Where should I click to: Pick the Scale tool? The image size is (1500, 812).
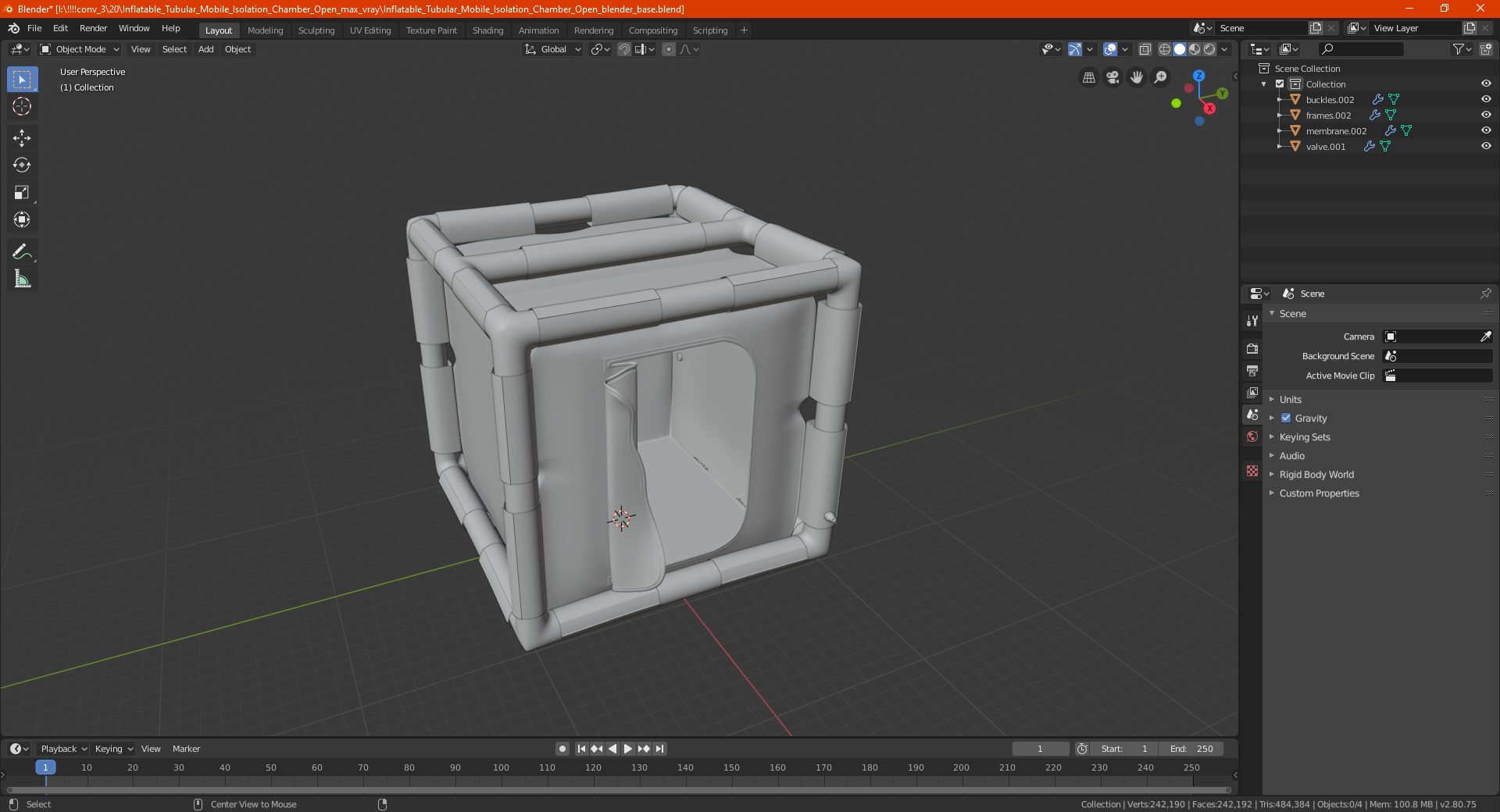tap(22, 192)
